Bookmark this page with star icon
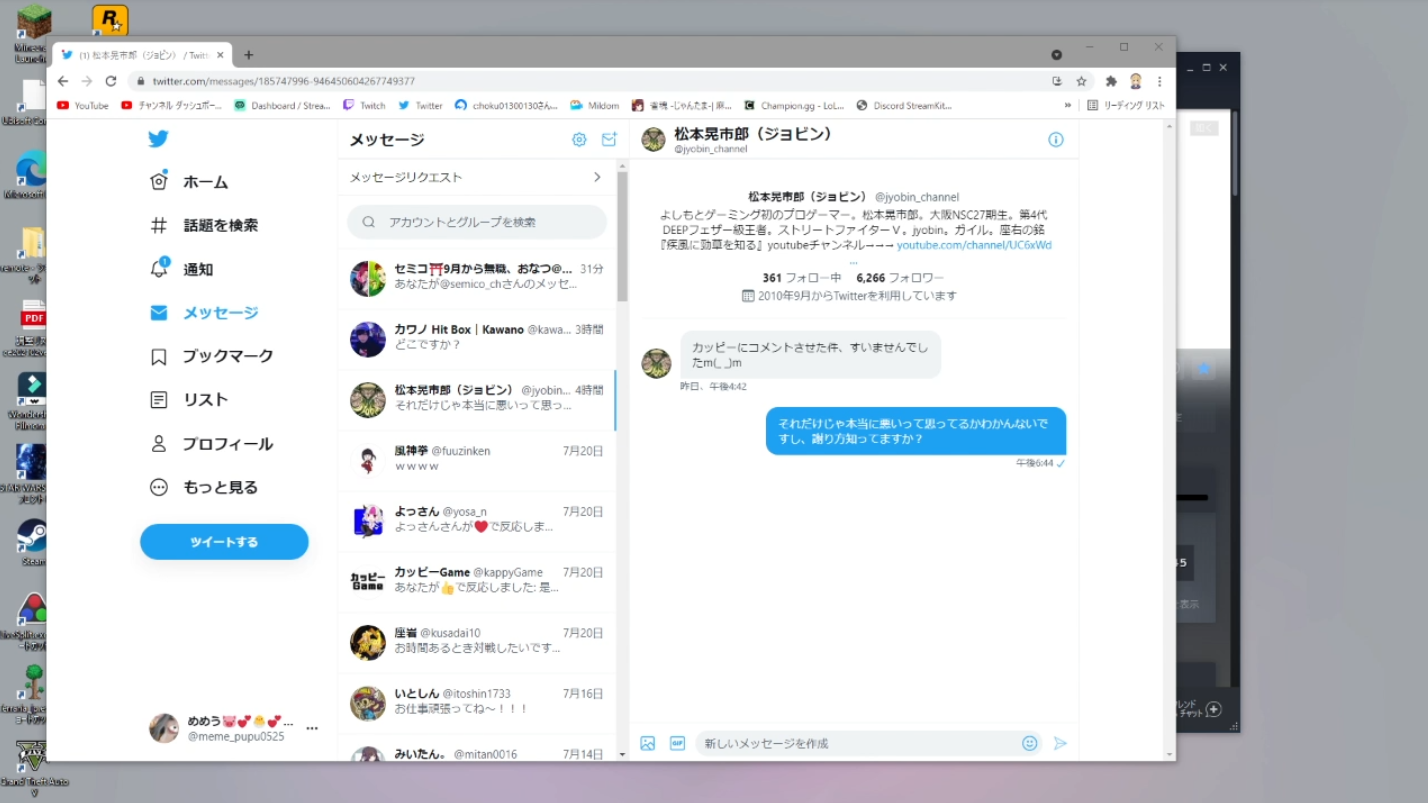This screenshot has width=1428, height=803. tap(1081, 81)
